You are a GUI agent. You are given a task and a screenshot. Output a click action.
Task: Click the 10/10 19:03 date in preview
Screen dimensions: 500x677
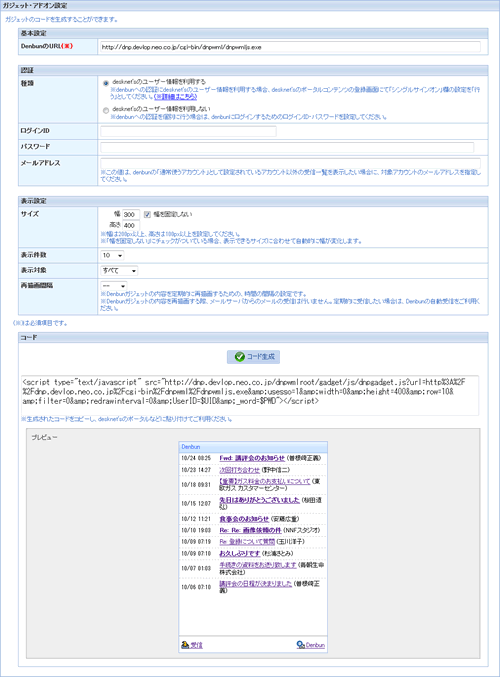196,530
